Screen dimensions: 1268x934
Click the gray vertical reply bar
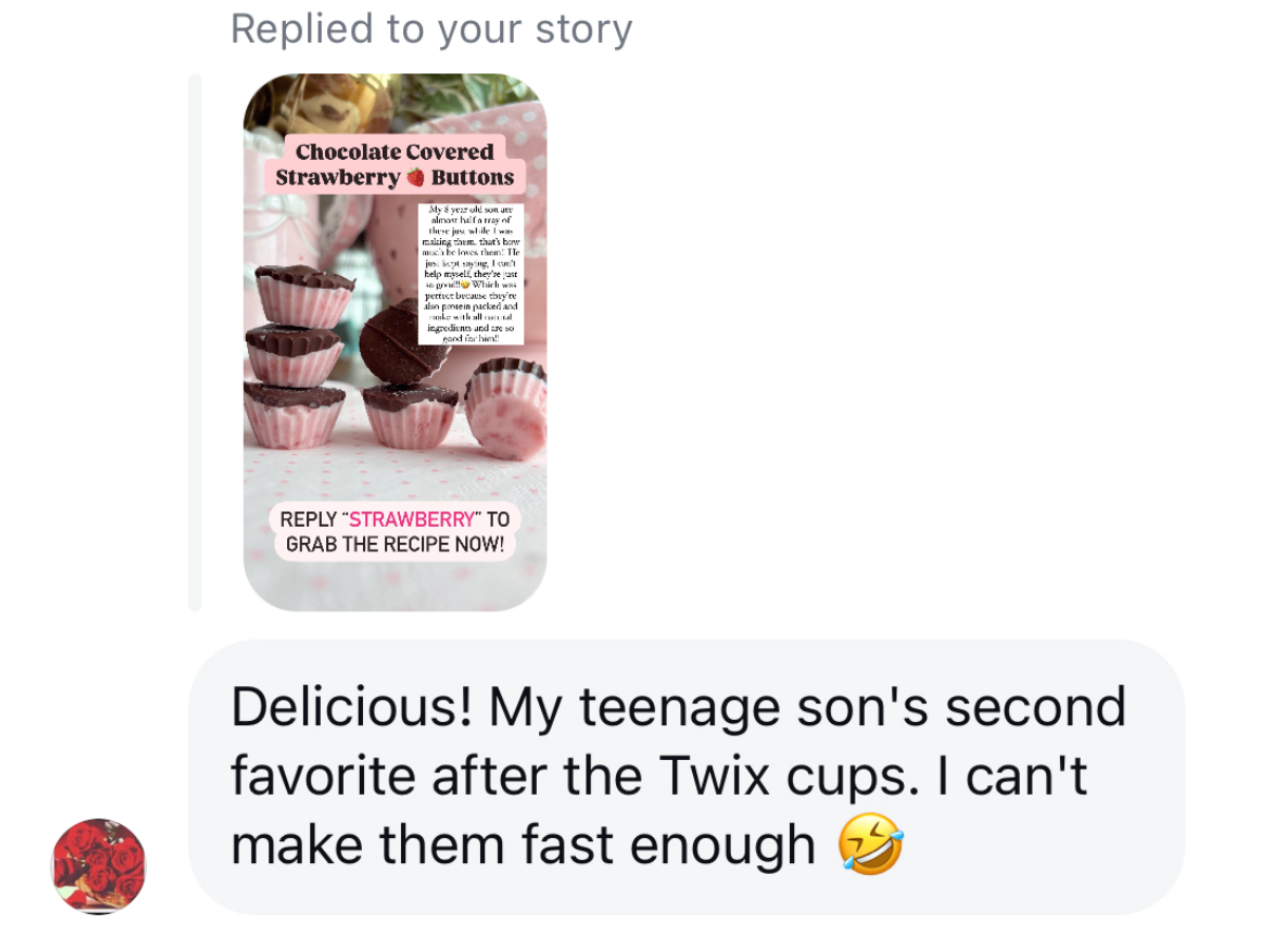pyautogui.click(x=195, y=341)
